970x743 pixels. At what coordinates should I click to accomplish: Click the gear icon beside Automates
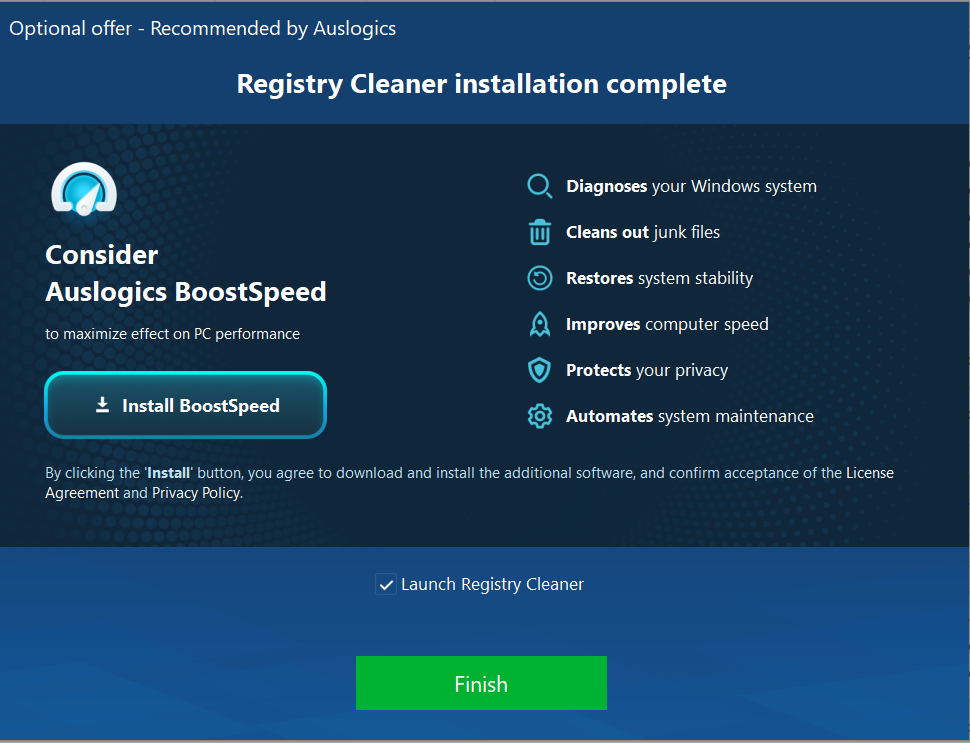click(x=539, y=416)
